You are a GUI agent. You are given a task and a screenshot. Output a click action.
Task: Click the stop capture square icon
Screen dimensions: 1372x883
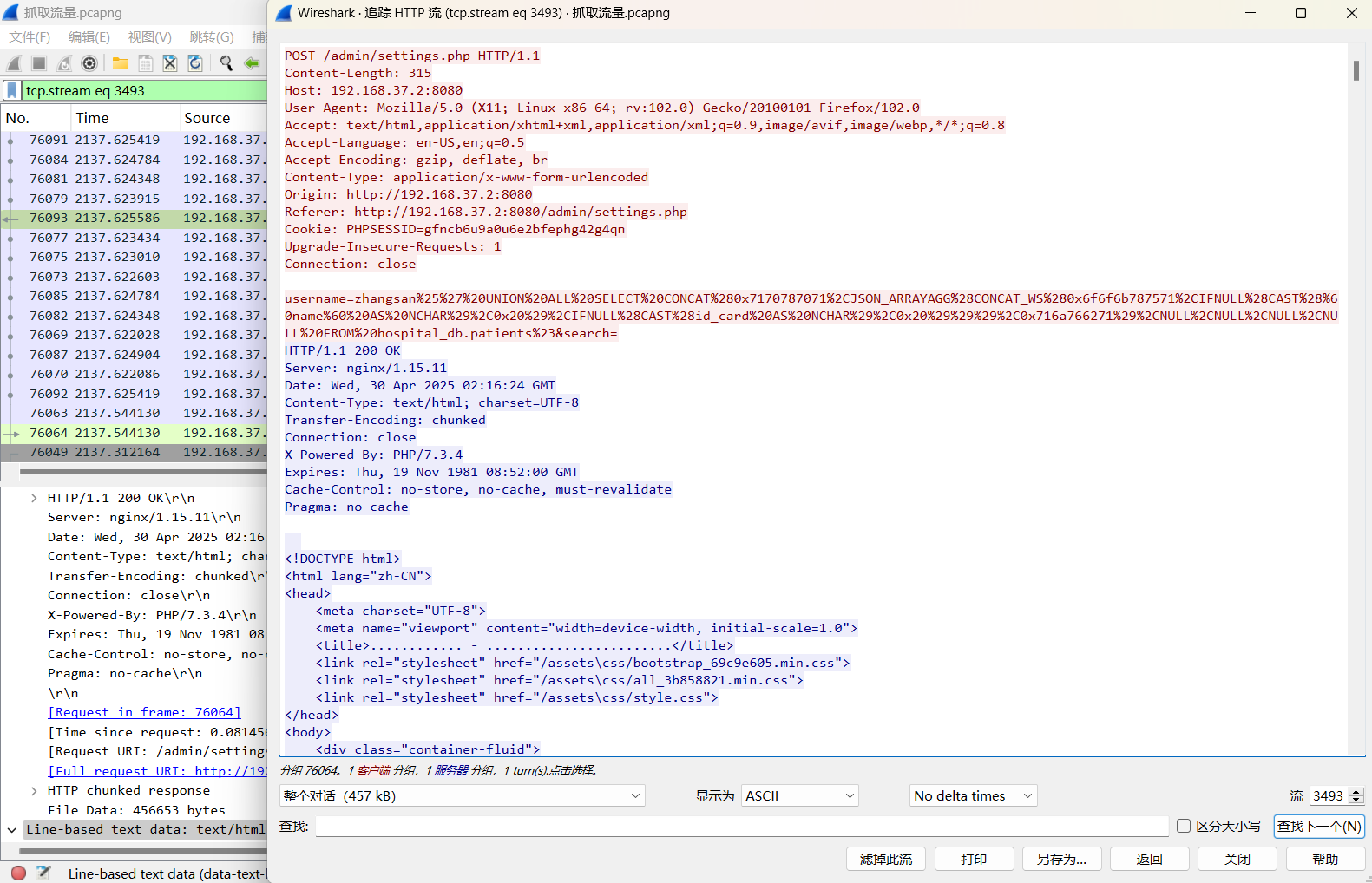[39, 63]
